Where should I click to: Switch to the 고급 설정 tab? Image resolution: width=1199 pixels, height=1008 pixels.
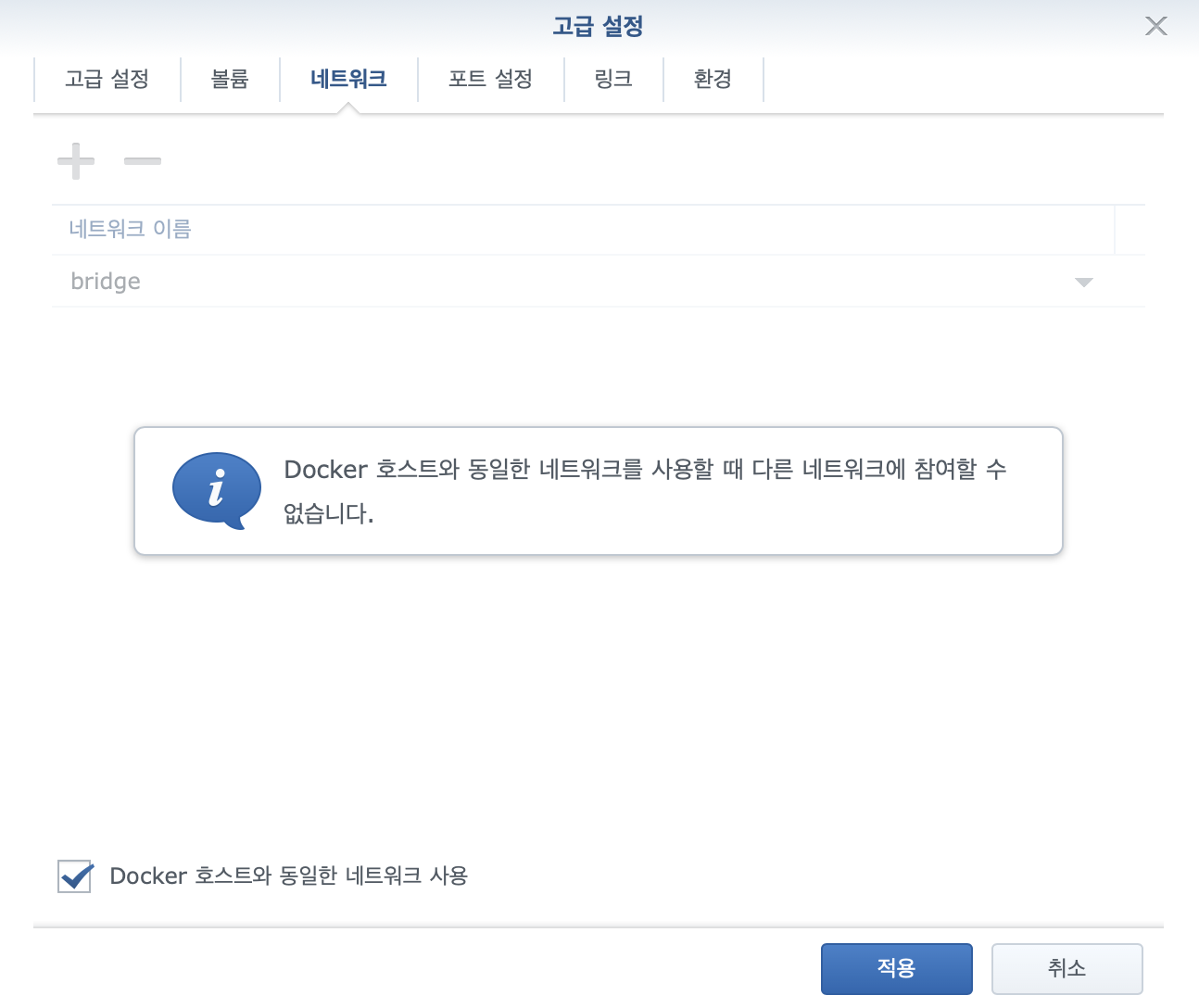(x=107, y=80)
